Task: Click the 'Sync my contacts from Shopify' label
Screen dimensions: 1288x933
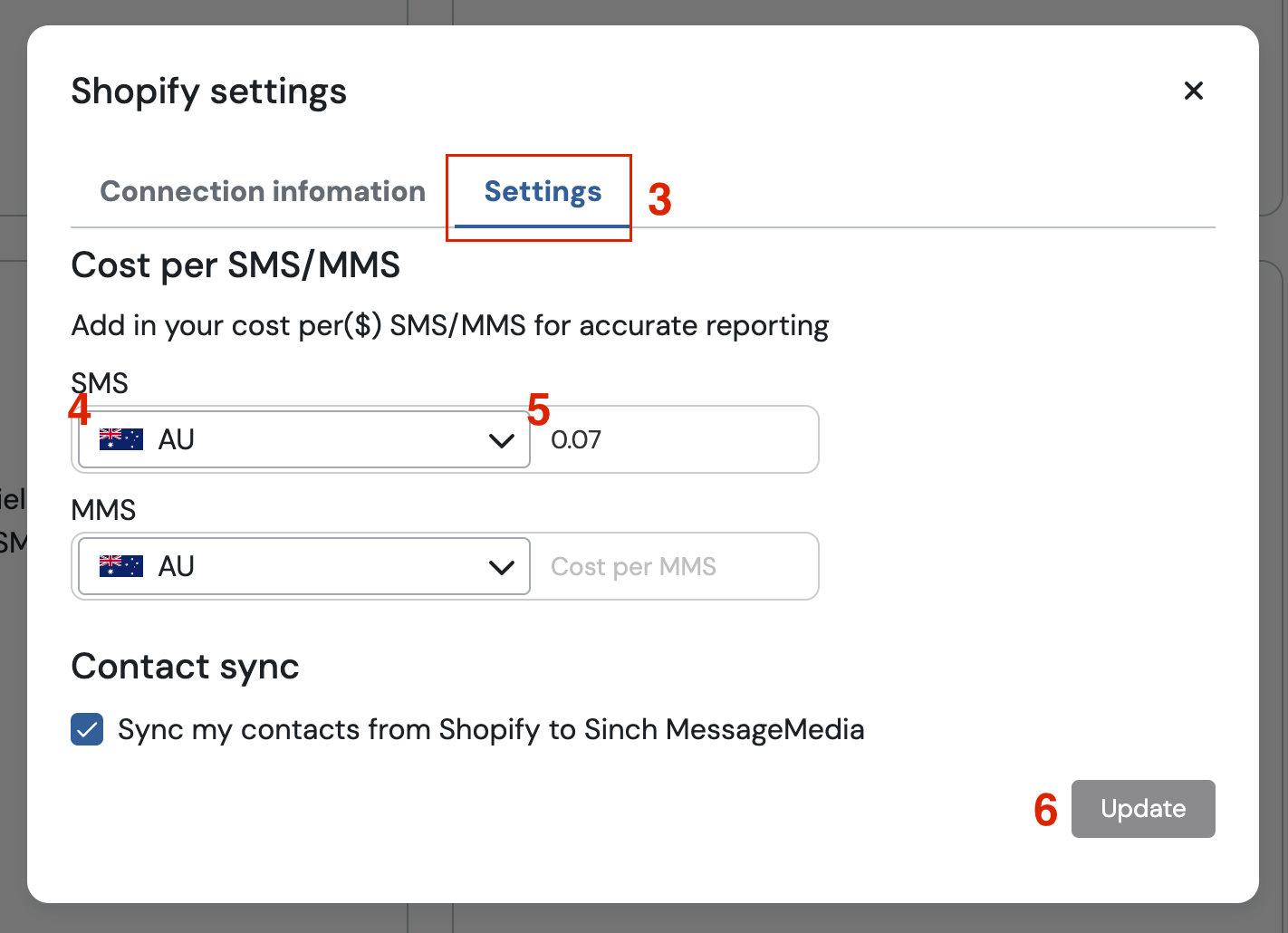Action: coord(491,729)
